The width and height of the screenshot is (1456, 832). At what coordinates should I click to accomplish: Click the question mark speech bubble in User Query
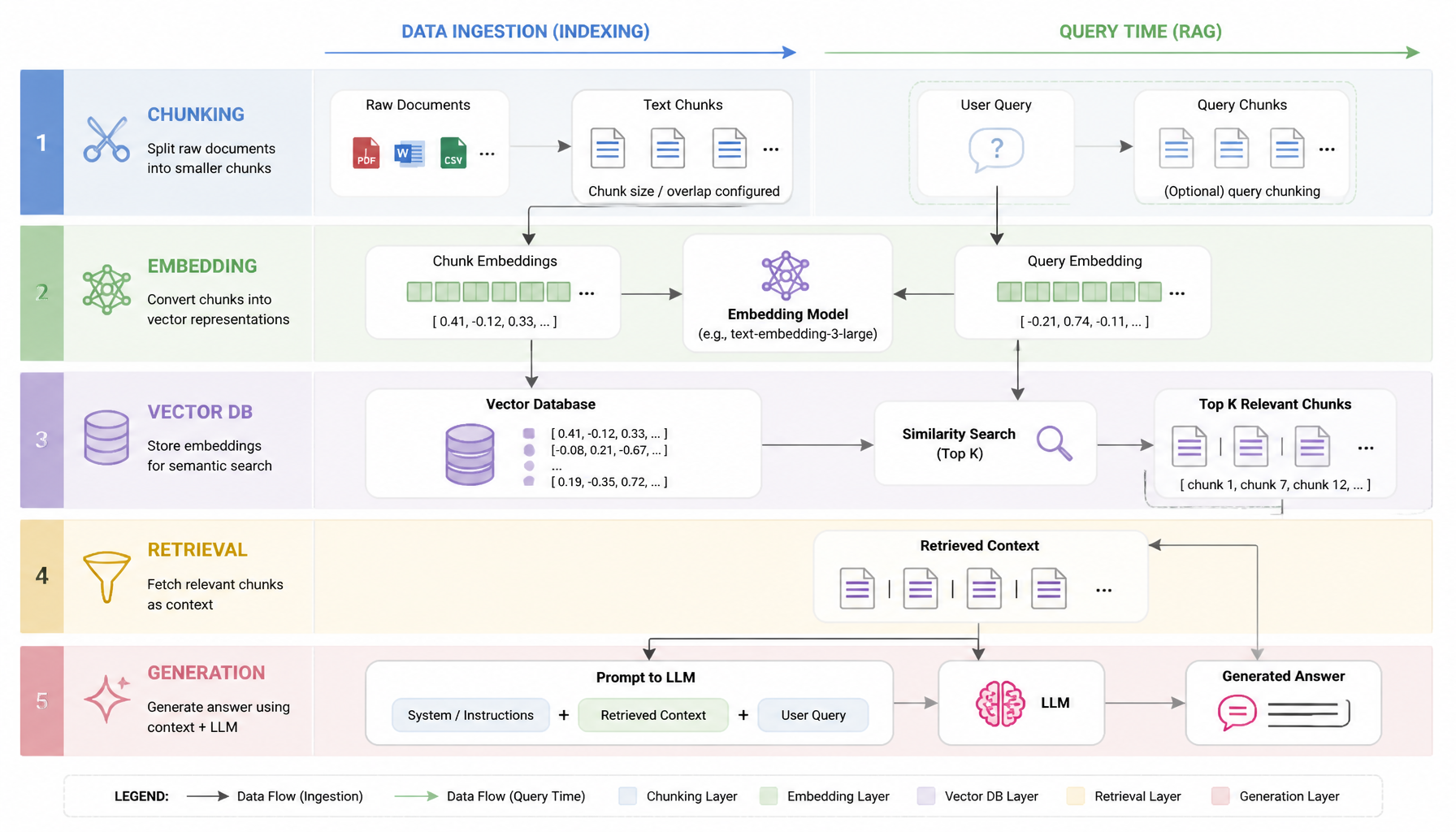coord(996,149)
